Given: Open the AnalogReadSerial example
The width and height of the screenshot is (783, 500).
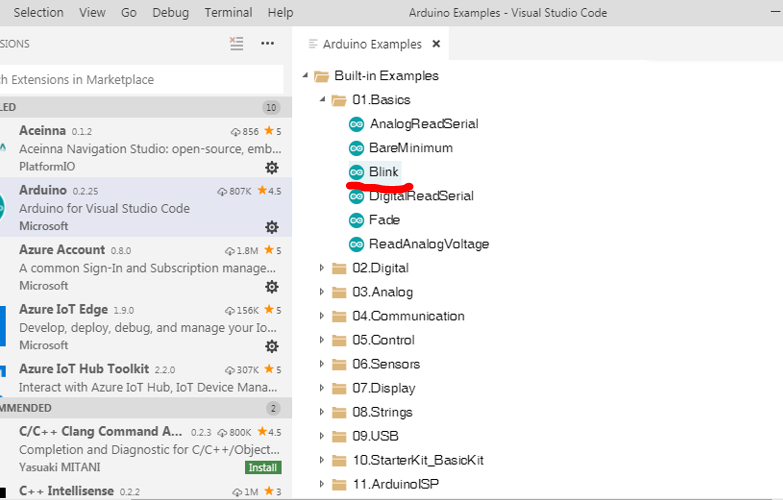Looking at the screenshot, I should [x=424, y=123].
